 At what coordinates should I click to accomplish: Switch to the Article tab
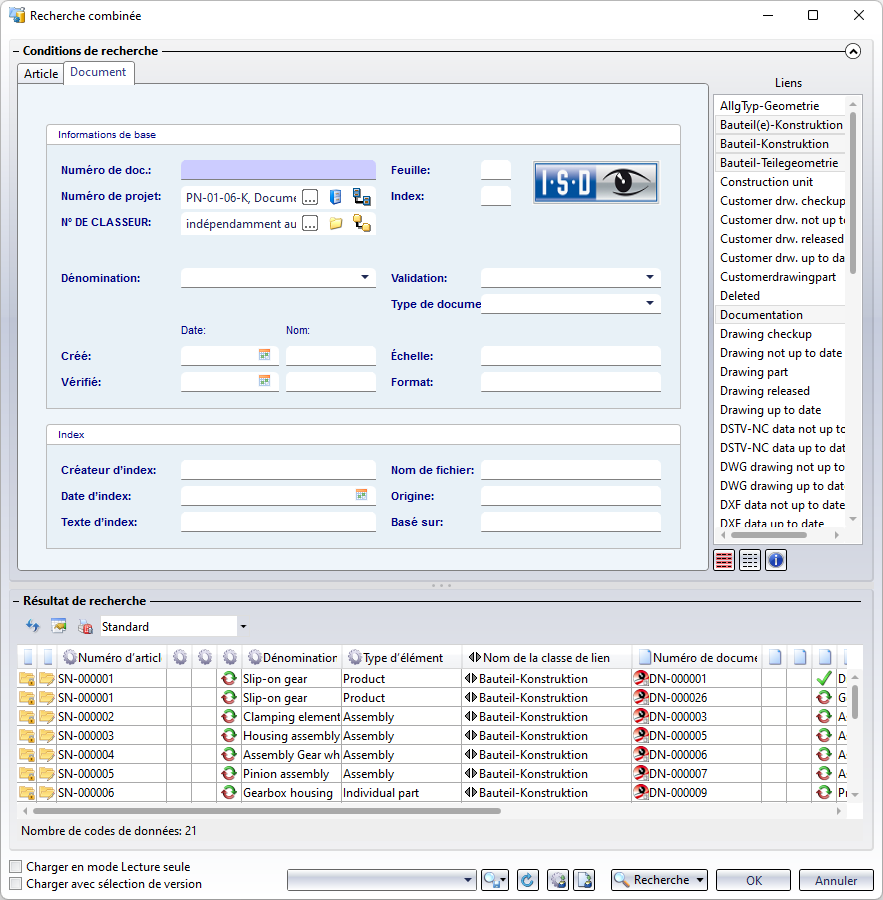pos(41,74)
